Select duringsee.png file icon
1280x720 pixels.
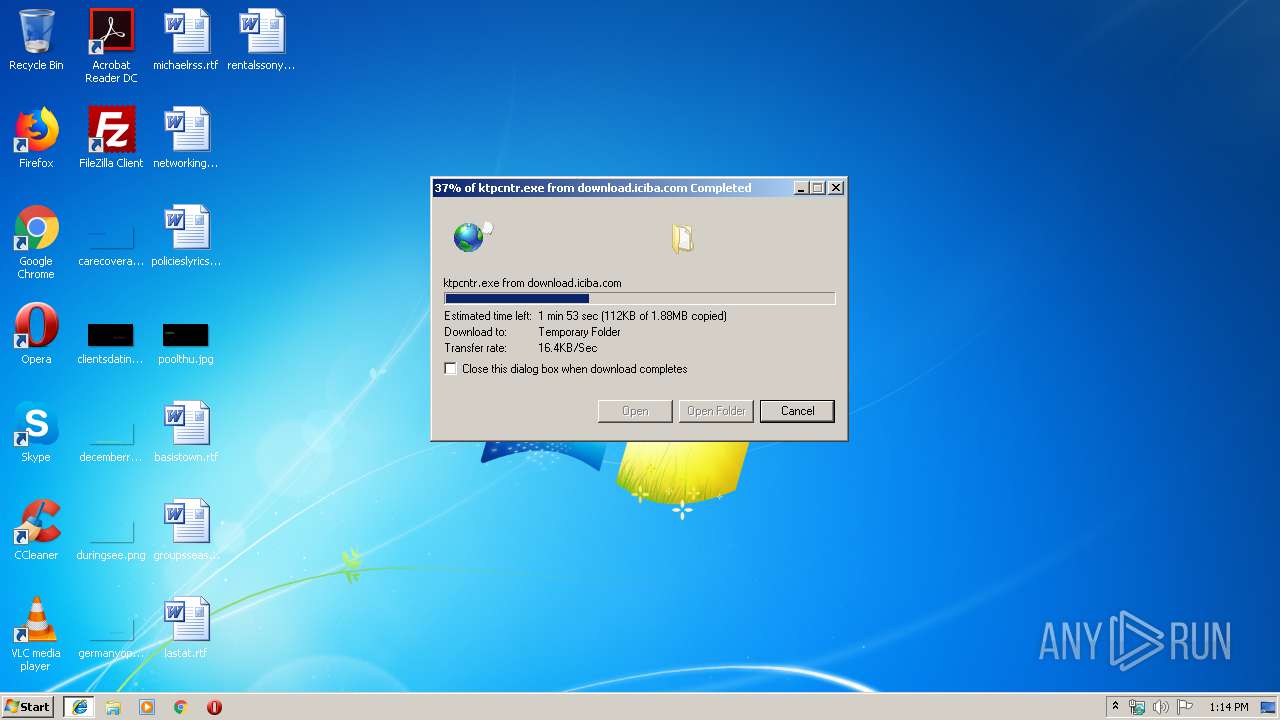[x=111, y=538]
